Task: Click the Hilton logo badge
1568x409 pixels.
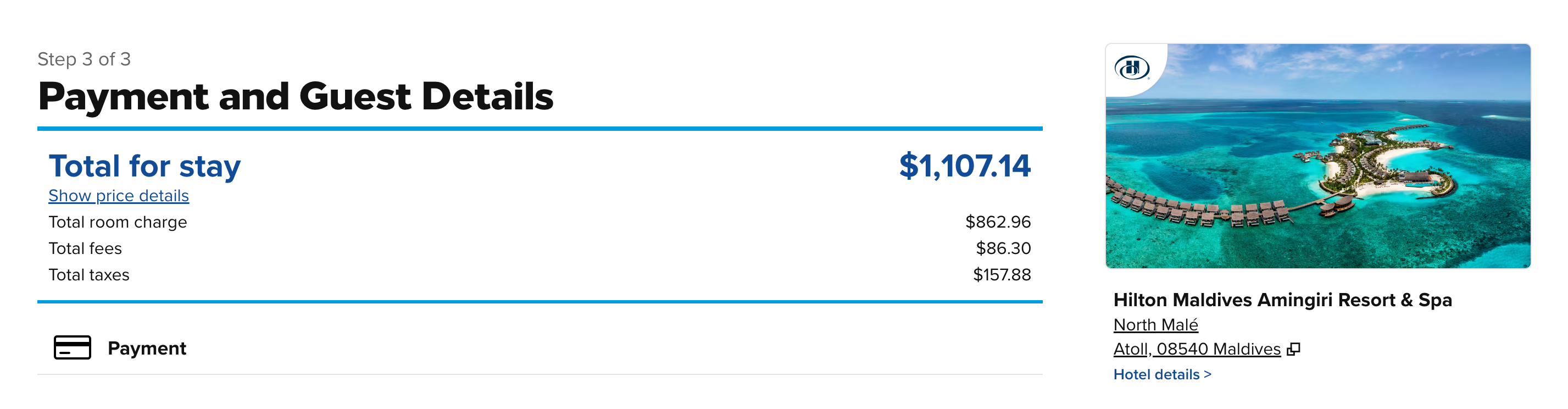Action: point(1132,68)
